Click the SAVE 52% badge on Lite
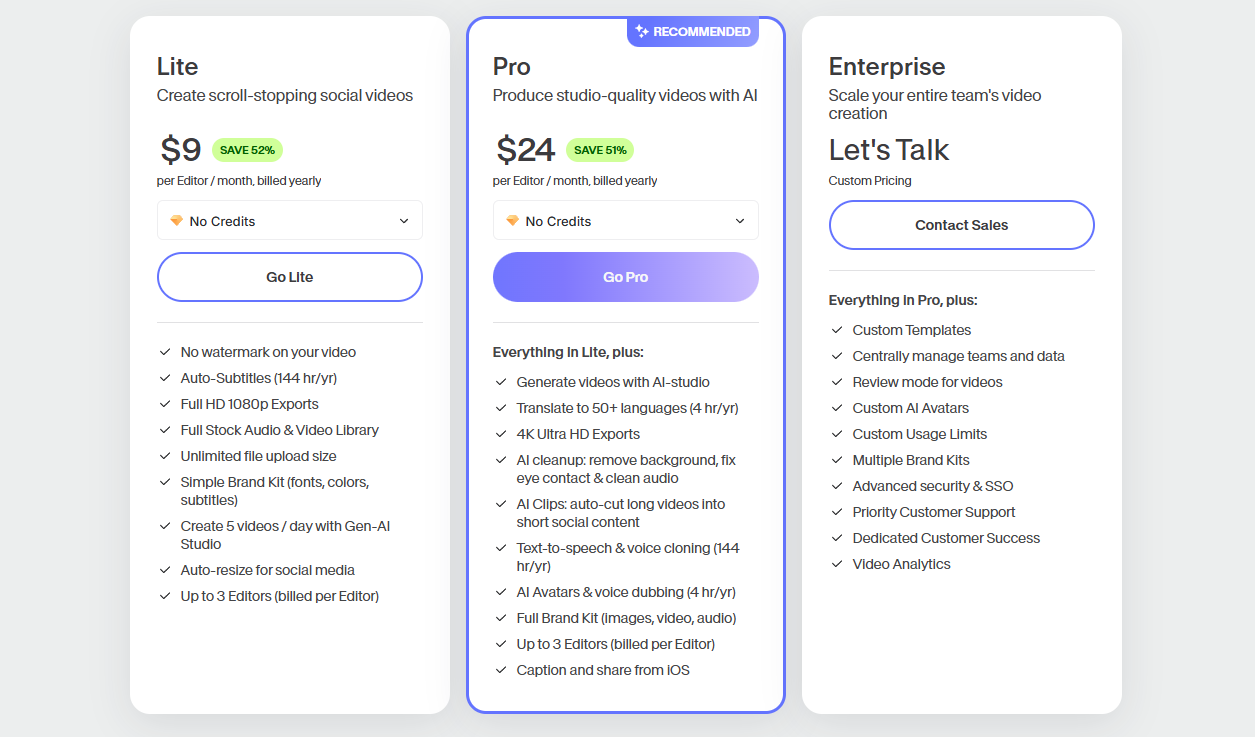The height and width of the screenshot is (737, 1255). (247, 150)
